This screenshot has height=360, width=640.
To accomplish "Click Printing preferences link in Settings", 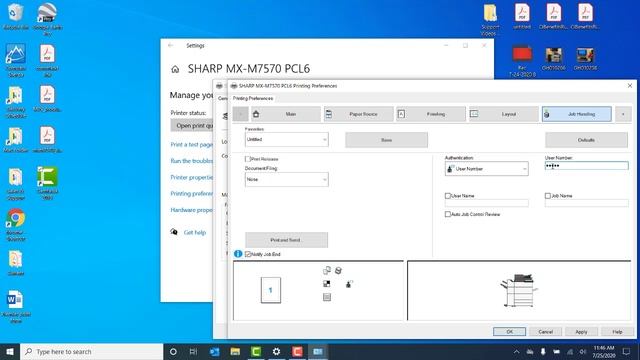I will coord(191,193).
